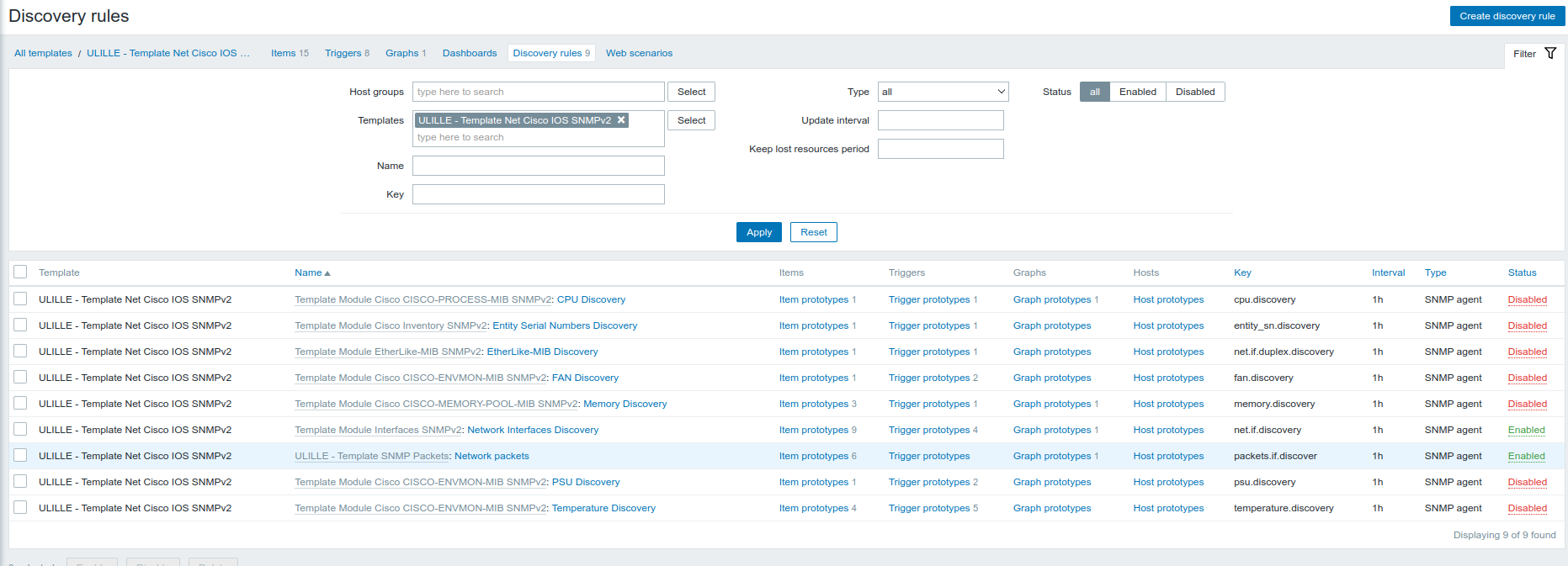Click the Filter funnel icon
The image size is (1568, 566).
coord(1550,54)
